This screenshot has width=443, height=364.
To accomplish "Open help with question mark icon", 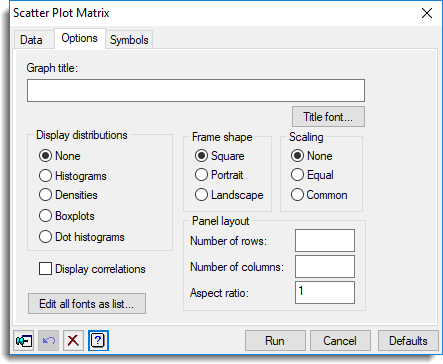I will 98,341.
